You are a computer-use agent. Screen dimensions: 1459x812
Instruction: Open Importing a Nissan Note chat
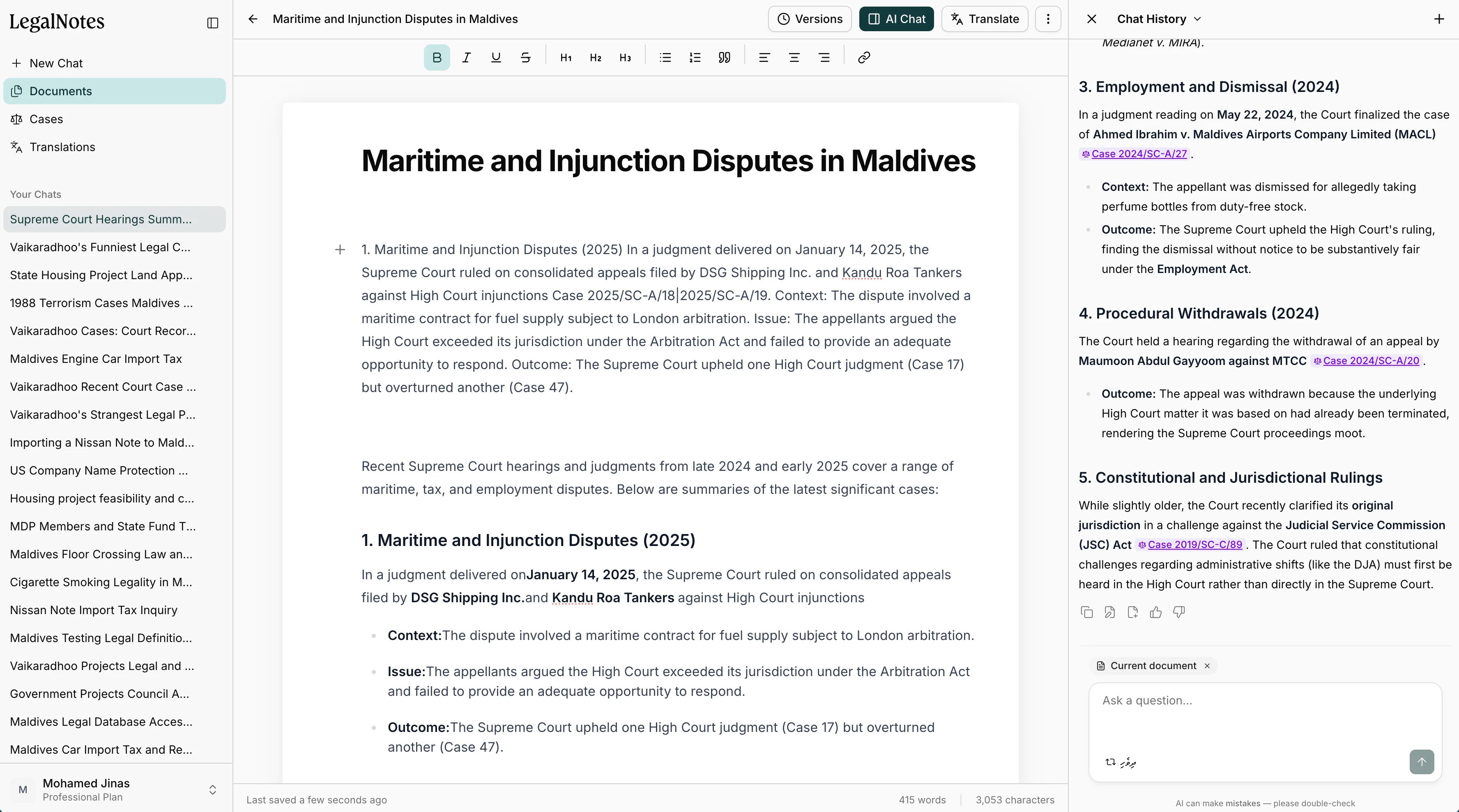115,443
